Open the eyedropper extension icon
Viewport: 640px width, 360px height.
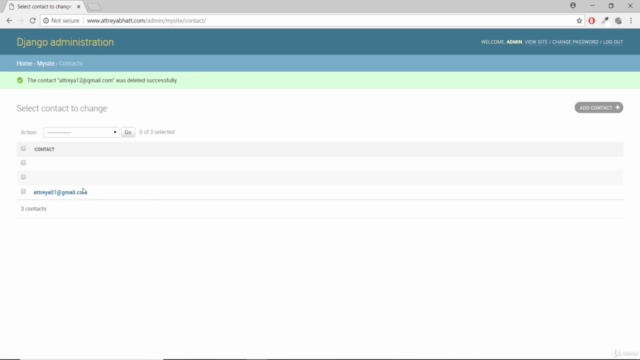605,20
